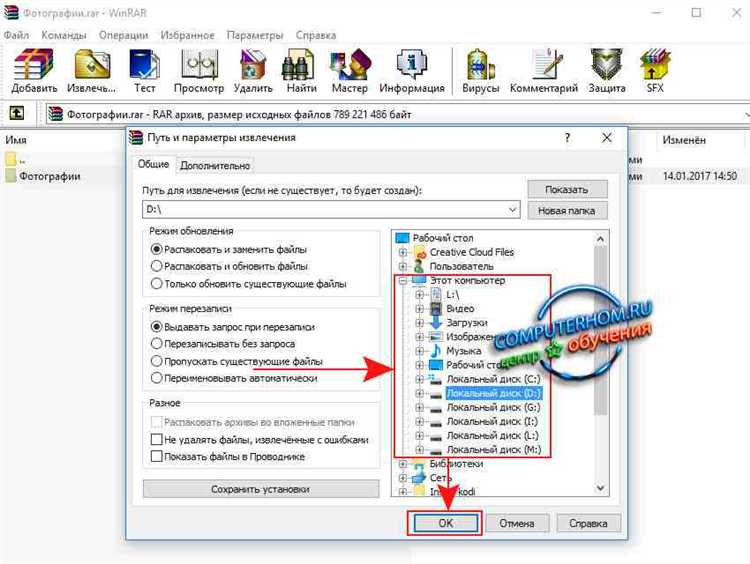Enable Не удалять файлы, извлечённые с ошибками
This screenshot has height=564, width=750.
(x=156, y=440)
